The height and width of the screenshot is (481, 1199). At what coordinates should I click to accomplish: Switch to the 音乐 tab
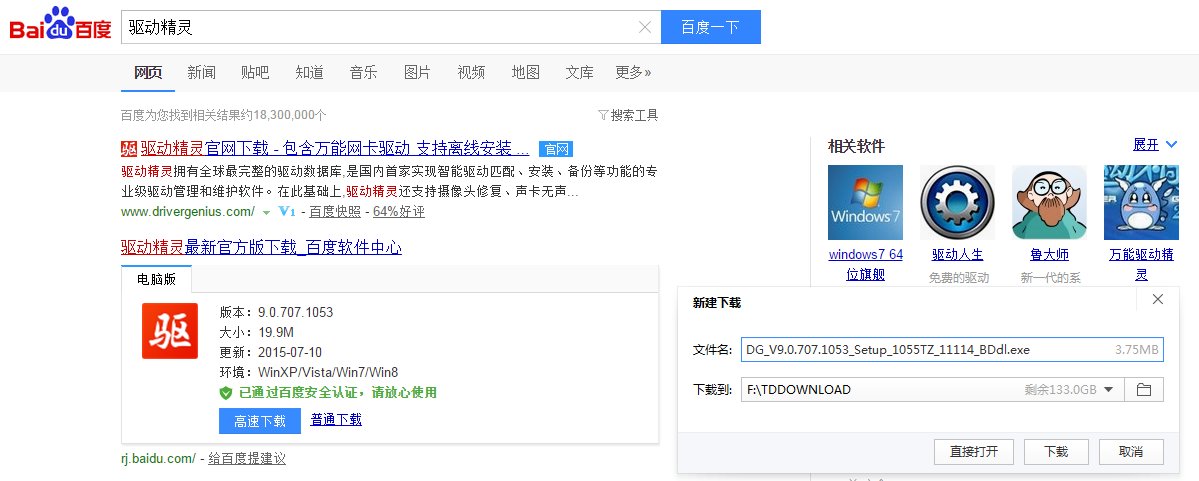tap(363, 73)
